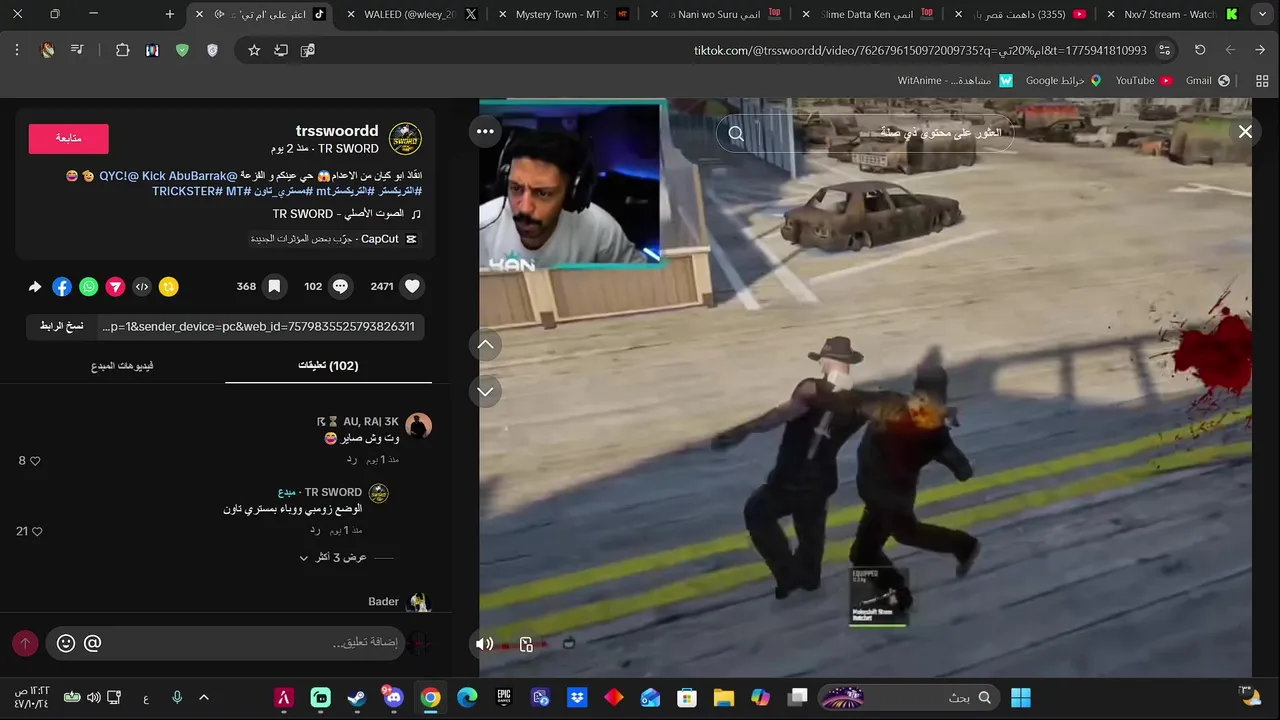Open Epic Games Launcher from the taskbar
Screen dimensions: 1280x720
(504, 697)
